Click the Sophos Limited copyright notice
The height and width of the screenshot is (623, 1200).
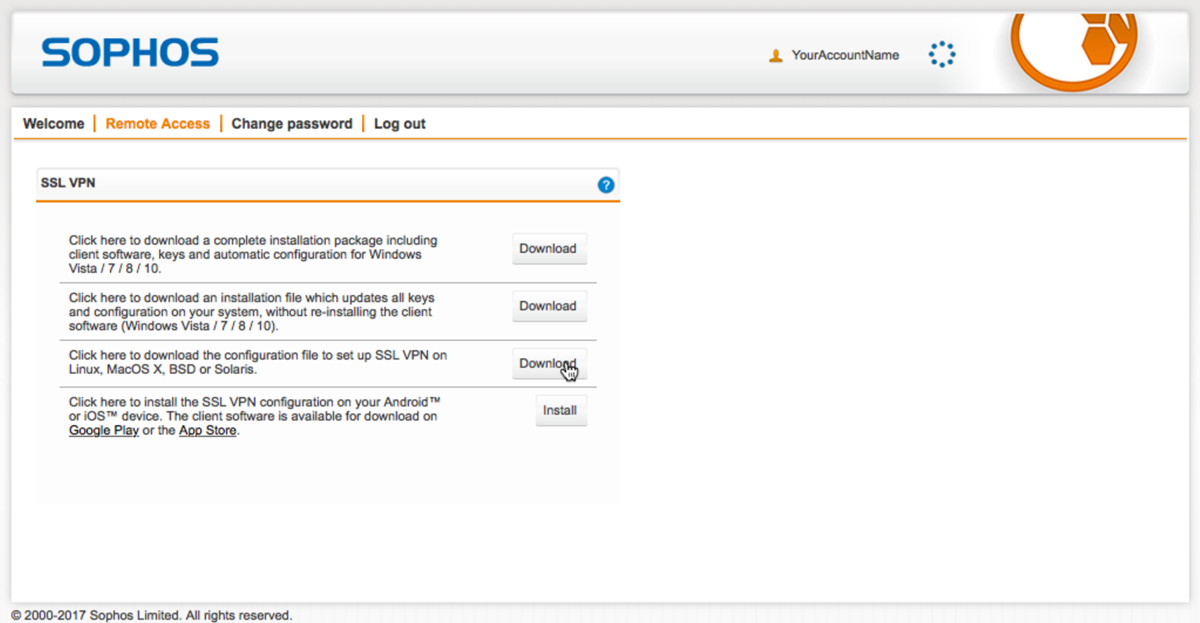pyautogui.click(x=152, y=615)
